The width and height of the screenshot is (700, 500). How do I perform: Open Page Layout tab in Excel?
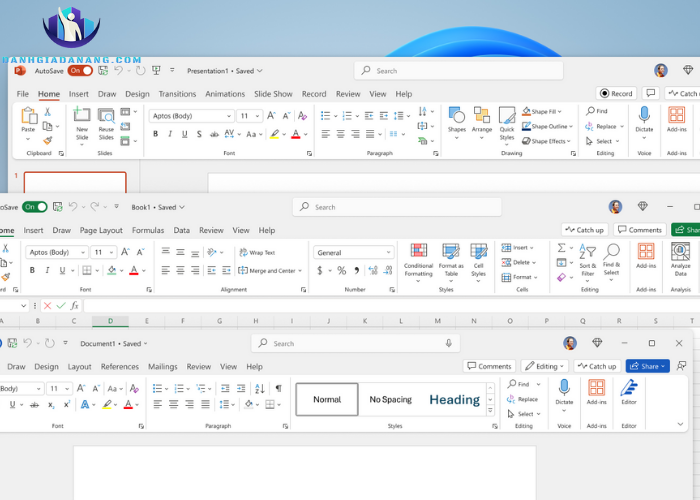(x=101, y=230)
